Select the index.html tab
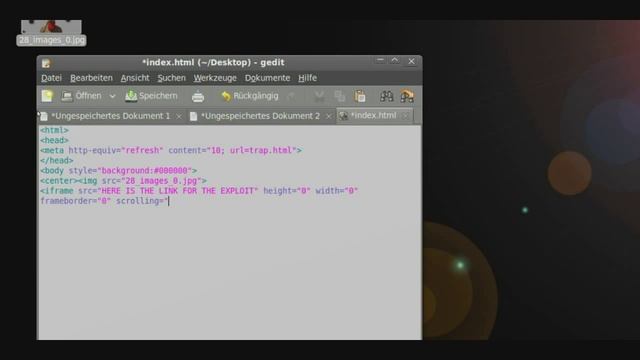640x360 pixels. [x=373, y=116]
